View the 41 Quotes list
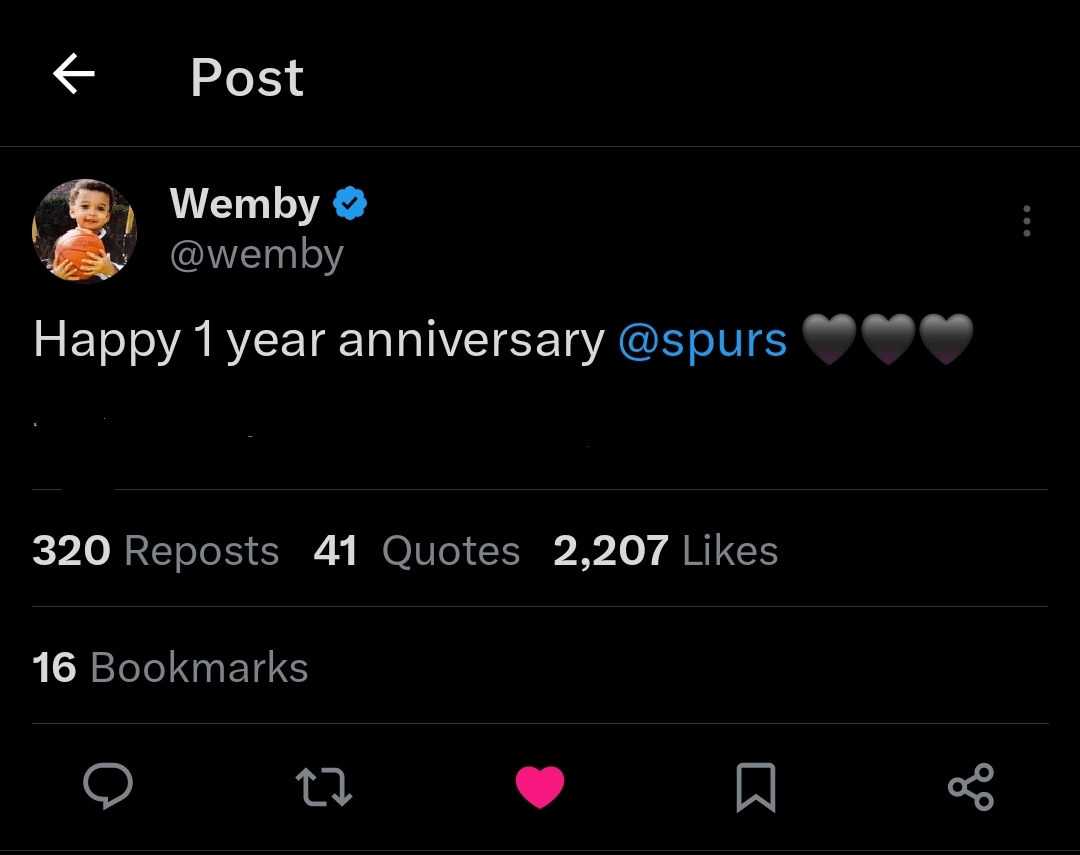1080x855 pixels. tap(416, 551)
